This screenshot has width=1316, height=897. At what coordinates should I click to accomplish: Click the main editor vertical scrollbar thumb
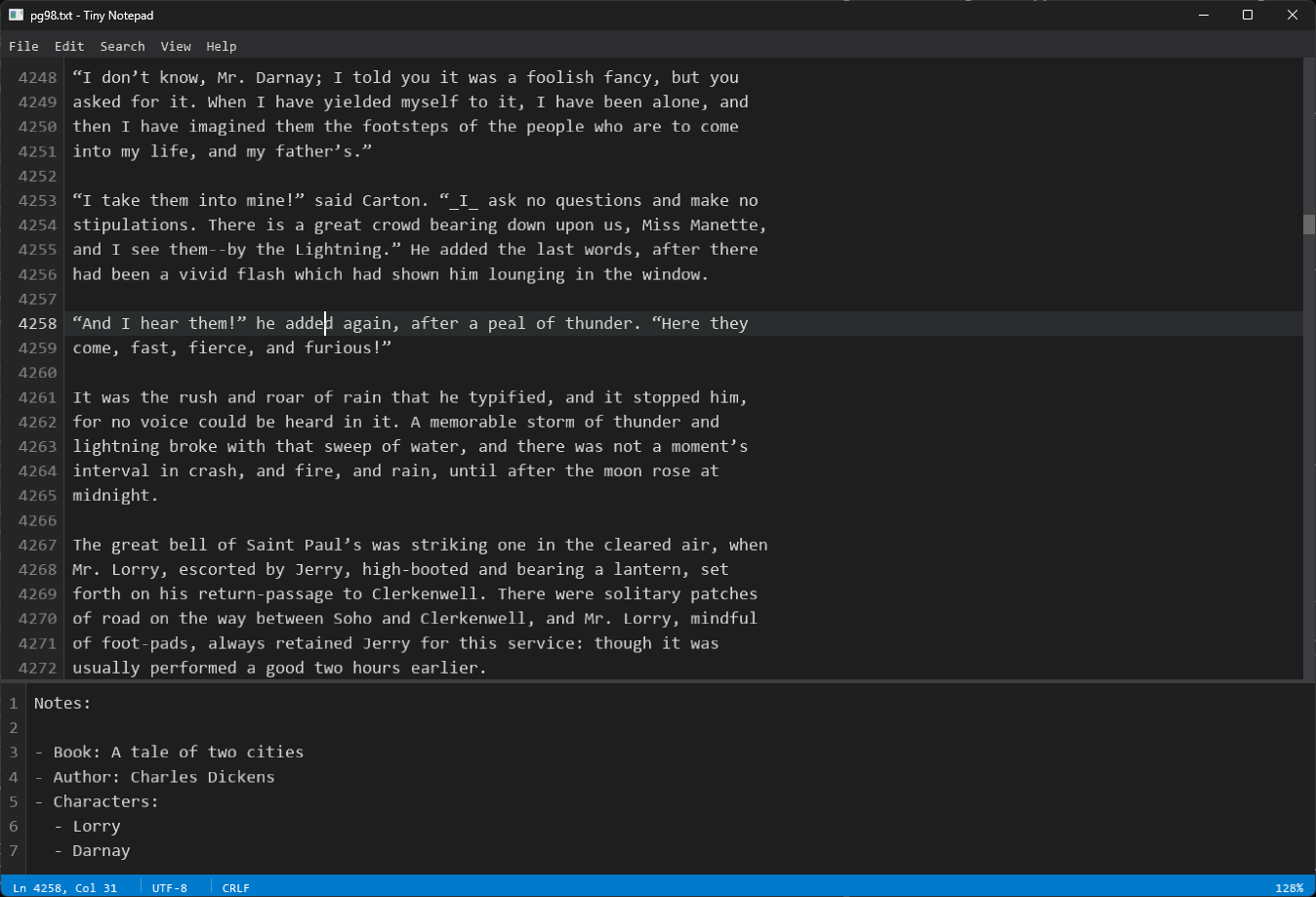[x=1309, y=224]
